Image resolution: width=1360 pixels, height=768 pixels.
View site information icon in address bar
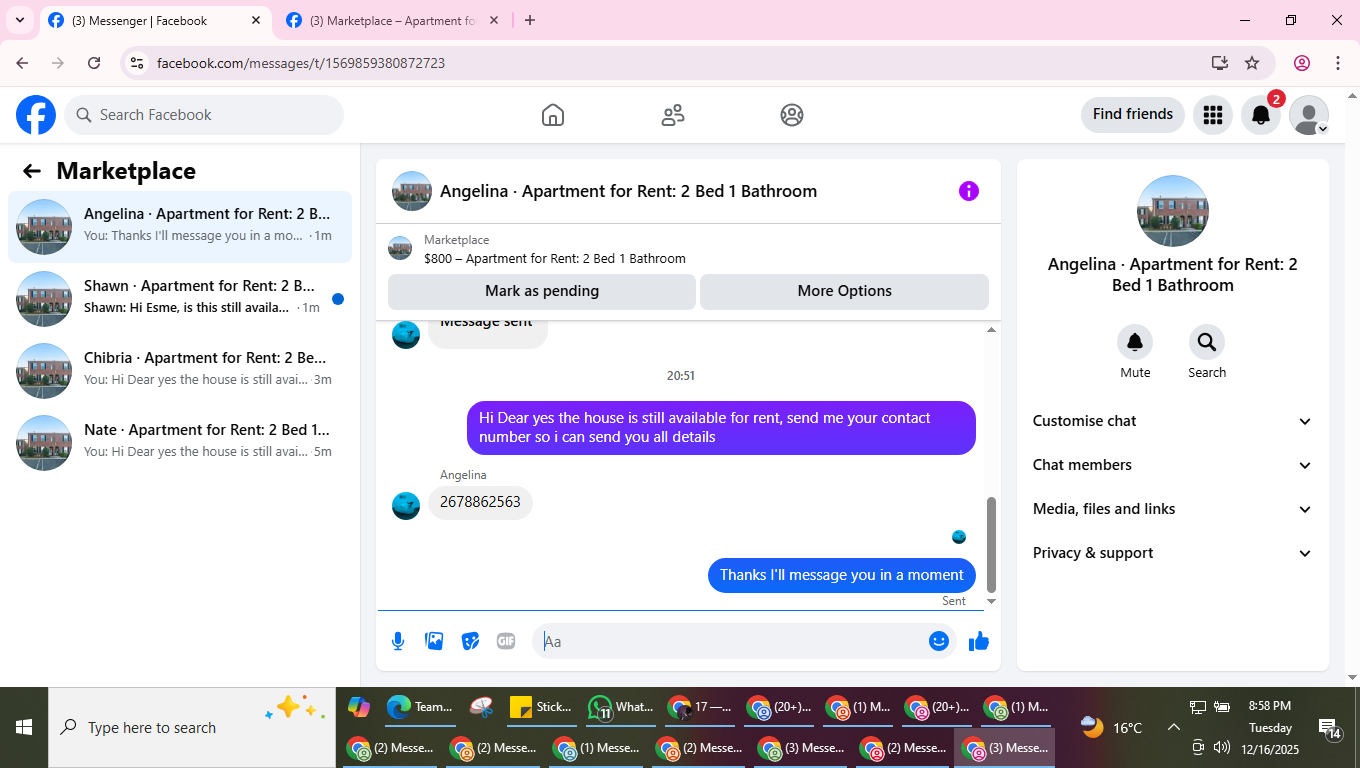[137, 63]
